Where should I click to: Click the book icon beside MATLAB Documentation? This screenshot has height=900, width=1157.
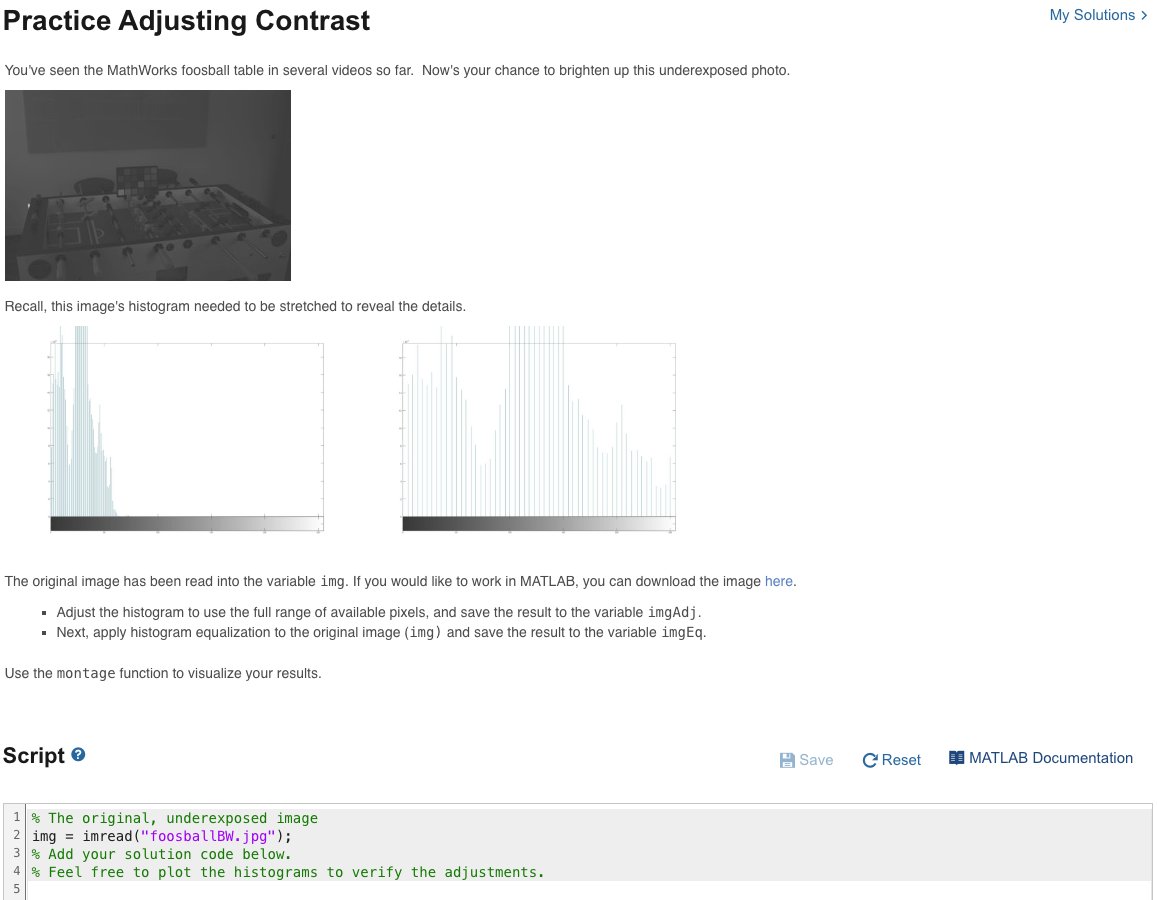point(957,758)
